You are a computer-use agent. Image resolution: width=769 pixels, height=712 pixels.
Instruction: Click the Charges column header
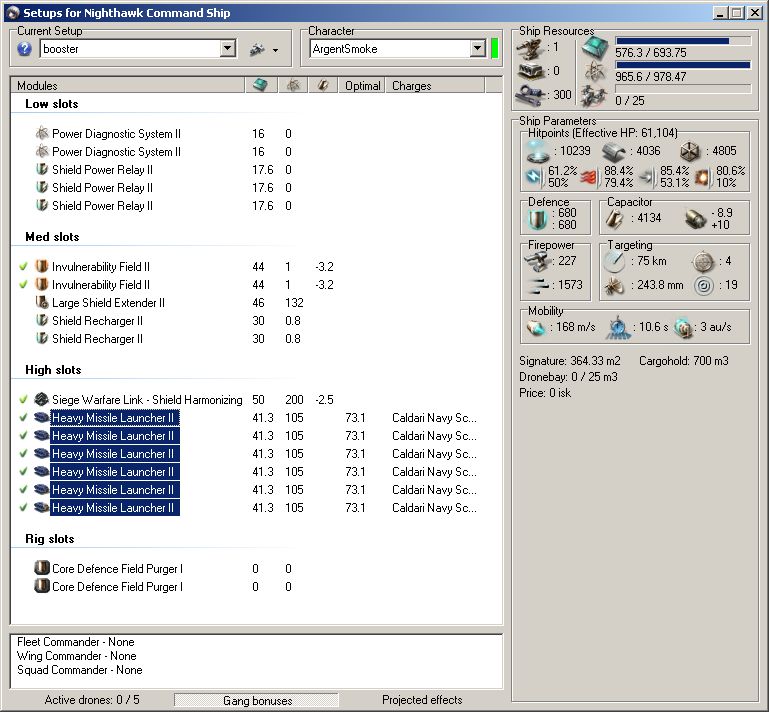point(435,85)
